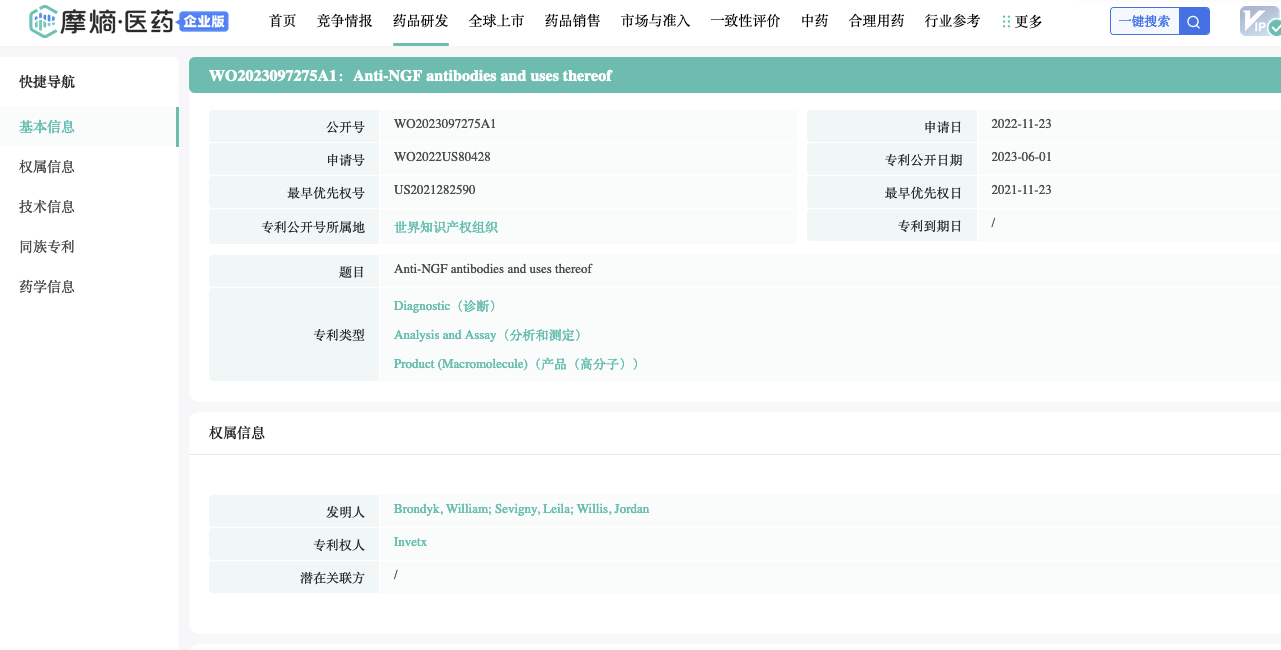This screenshot has height=650, width=1281.
Task: Open the 中药 menu
Action: [x=815, y=21]
